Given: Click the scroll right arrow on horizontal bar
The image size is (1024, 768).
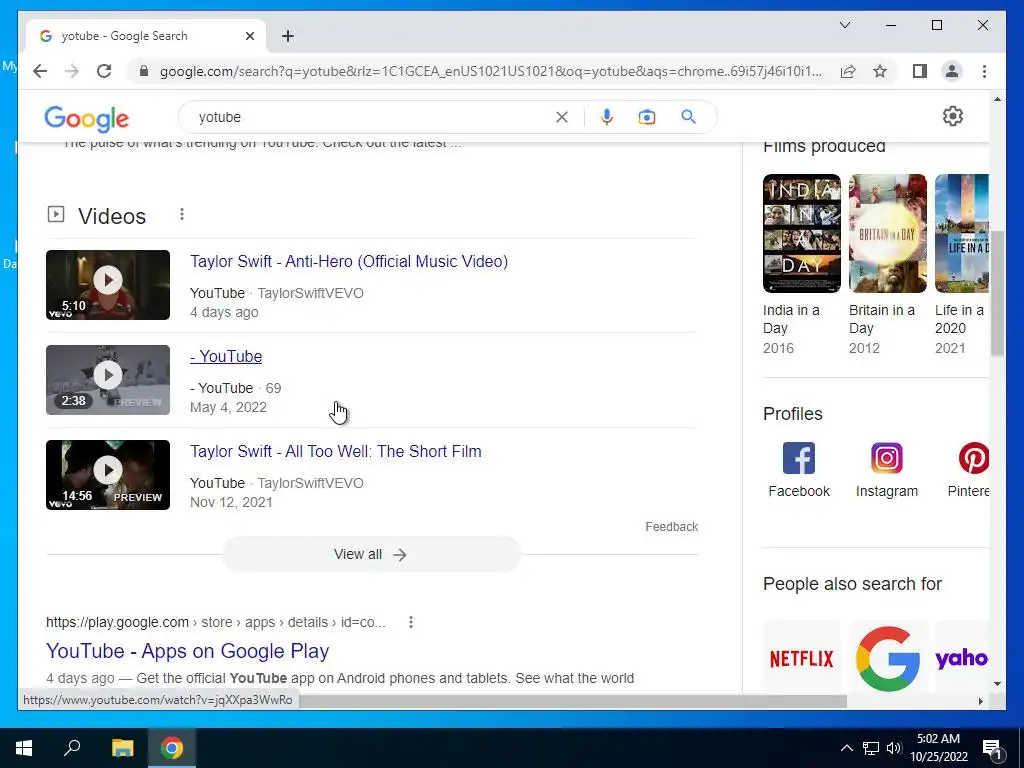Looking at the screenshot, I should [x=980, y=701].
